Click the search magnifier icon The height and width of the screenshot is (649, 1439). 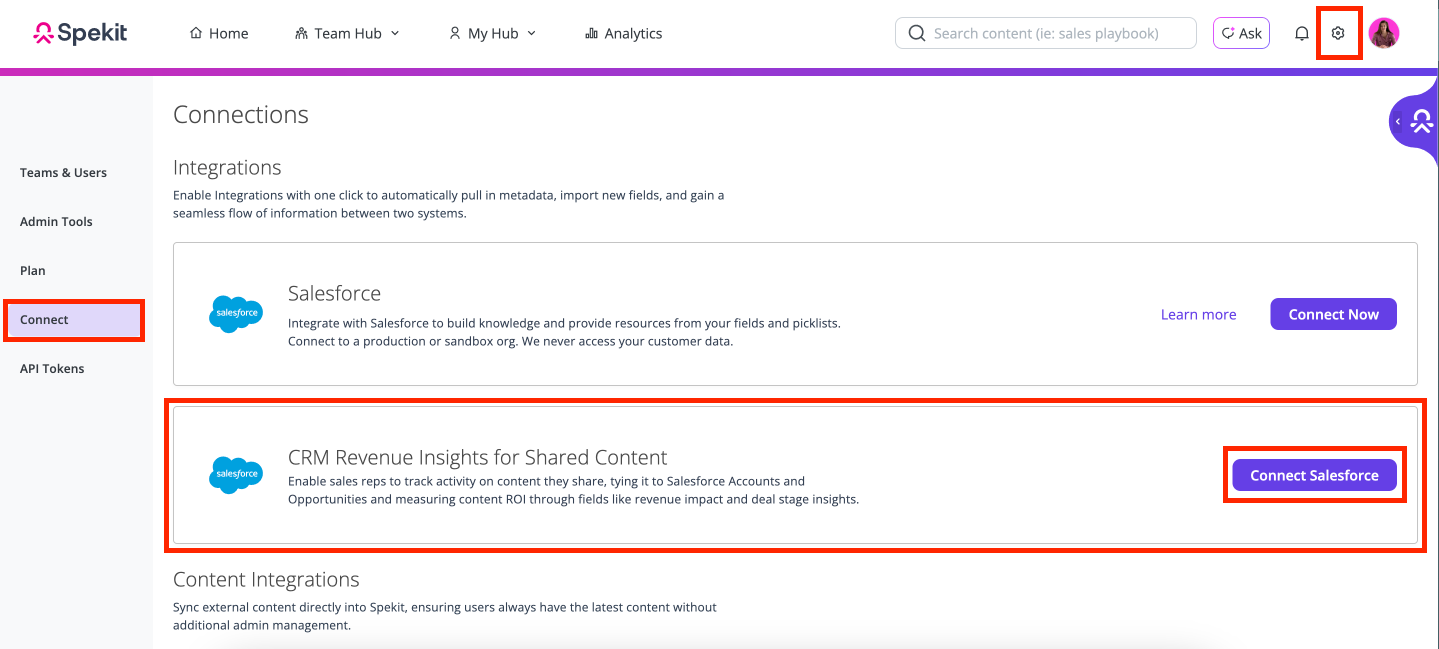tap(916, 33)
